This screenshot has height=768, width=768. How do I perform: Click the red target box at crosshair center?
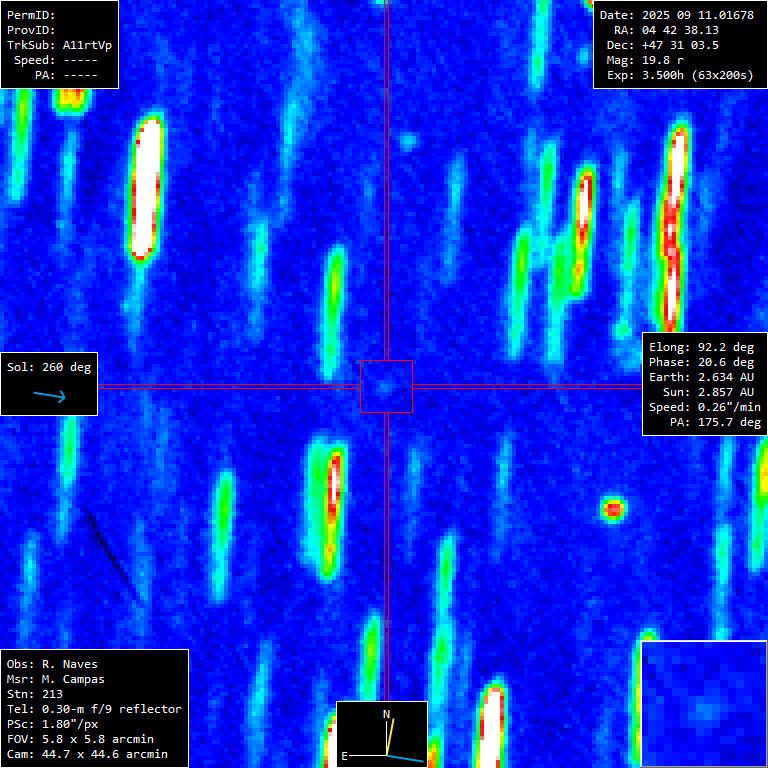coord(386,386)
